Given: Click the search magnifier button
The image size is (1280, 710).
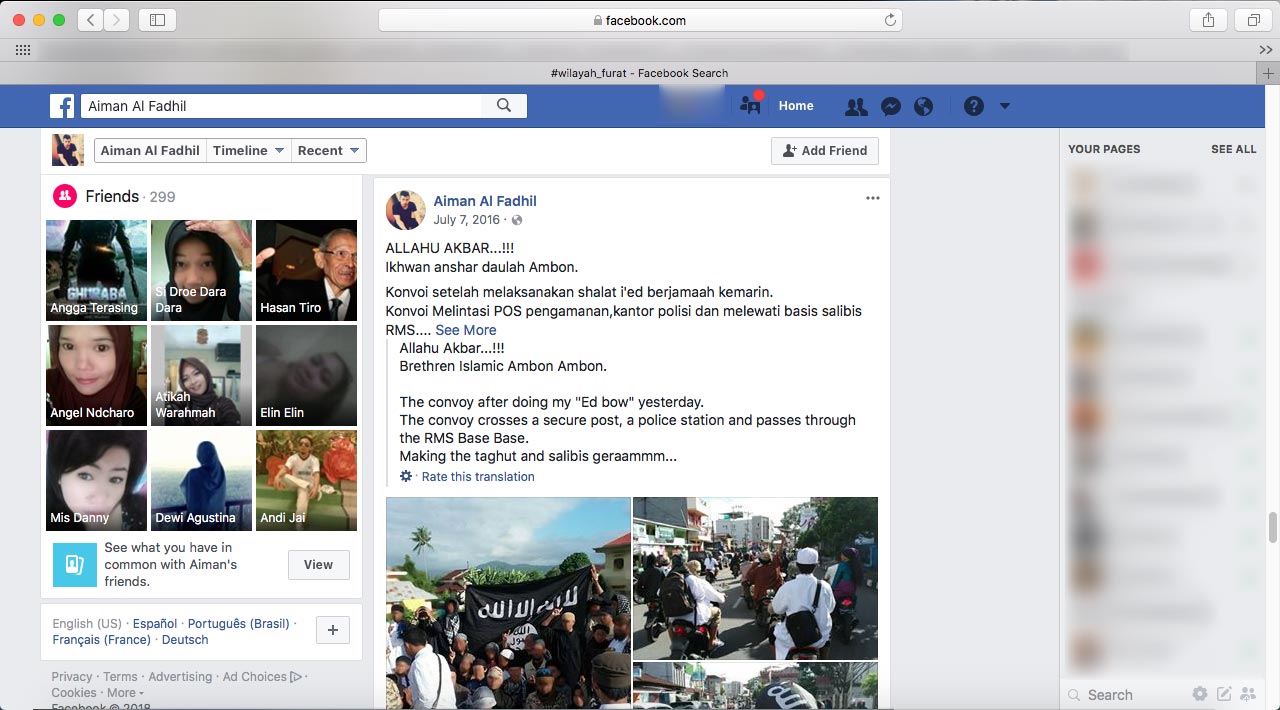Looking at the screenshot, I should pyautogui.click(x=504, y=106).
